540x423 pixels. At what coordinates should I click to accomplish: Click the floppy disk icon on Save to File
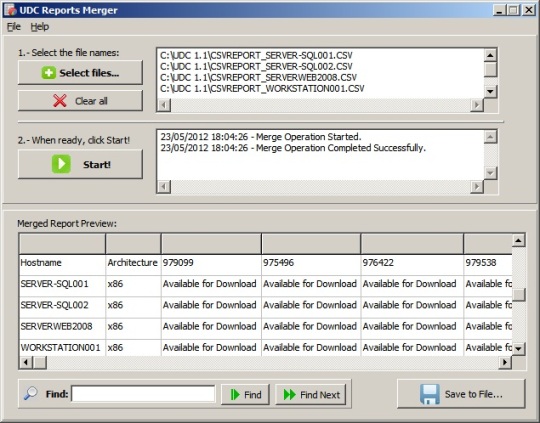tap(429, 394)
